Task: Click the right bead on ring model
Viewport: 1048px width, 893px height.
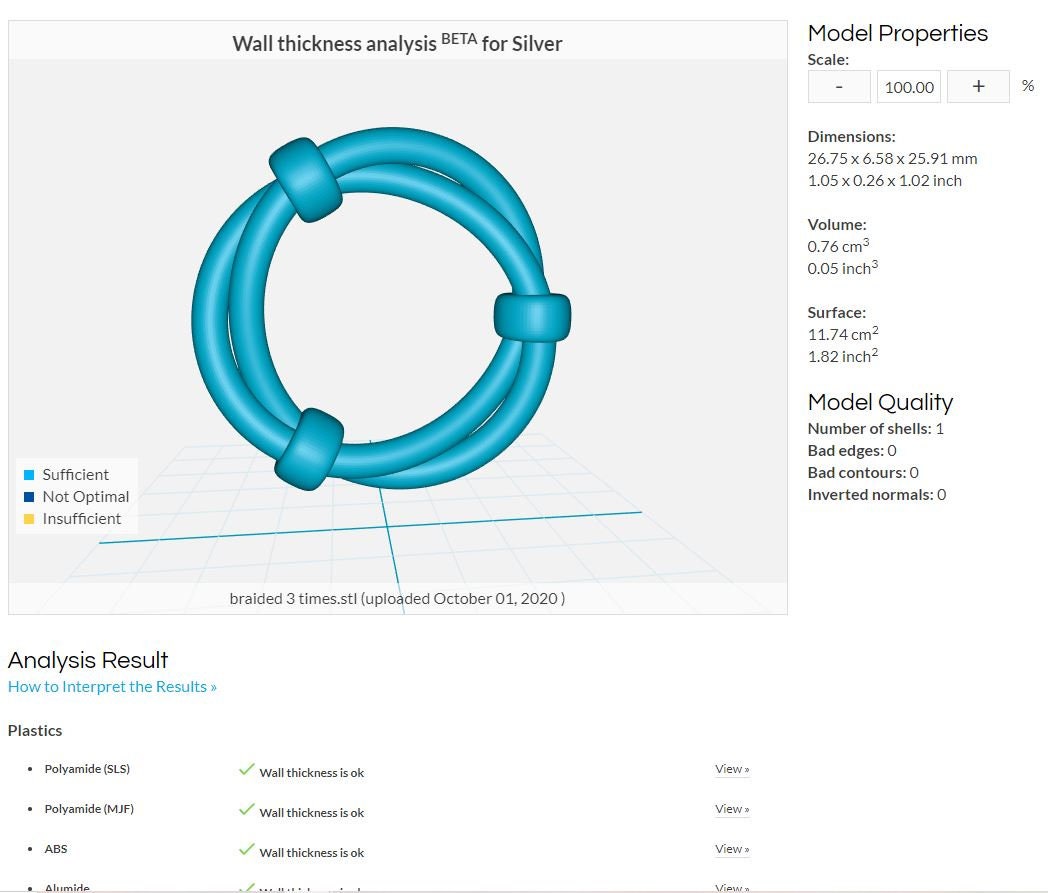Action: (532, 317)
